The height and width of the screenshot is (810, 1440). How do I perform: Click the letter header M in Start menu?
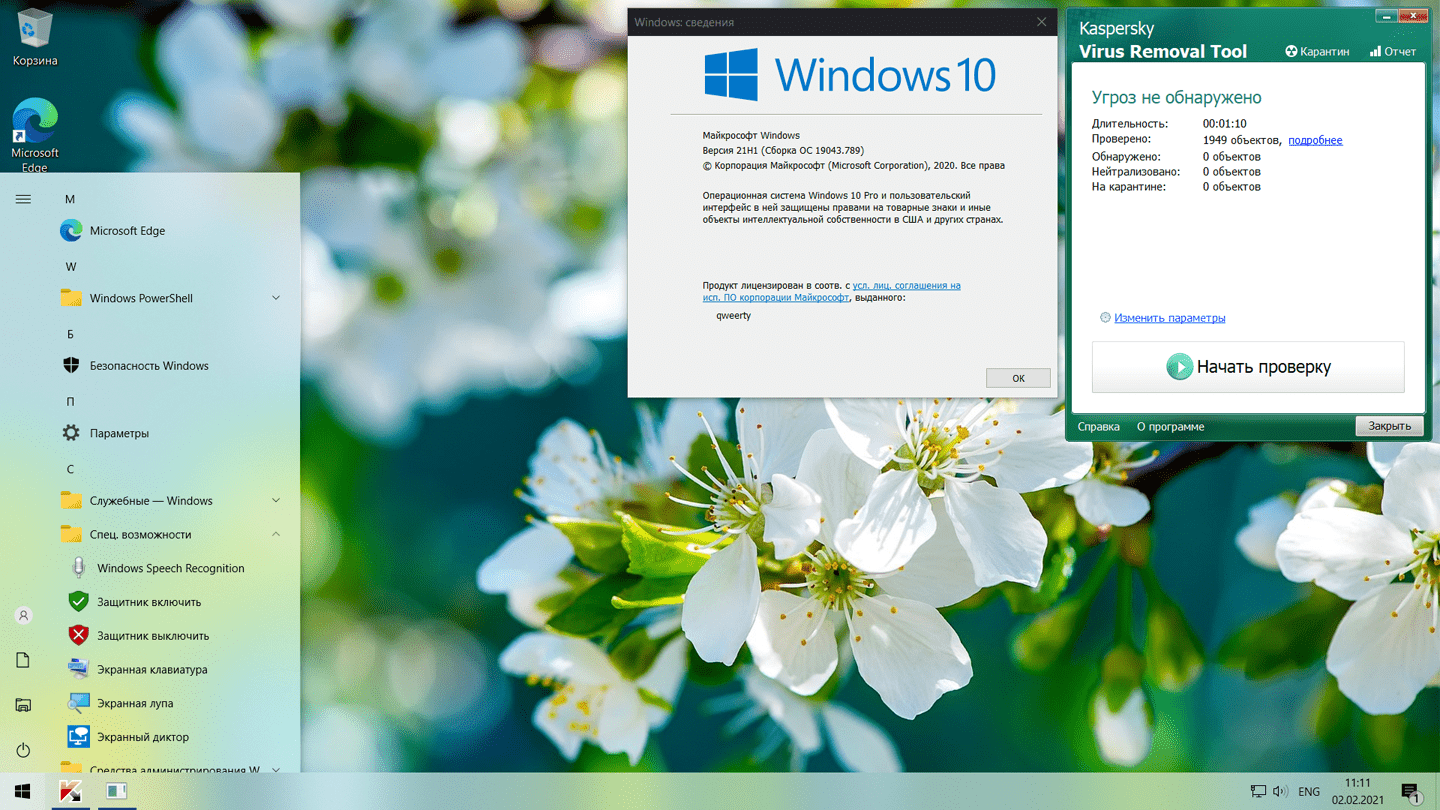(70, 199)
